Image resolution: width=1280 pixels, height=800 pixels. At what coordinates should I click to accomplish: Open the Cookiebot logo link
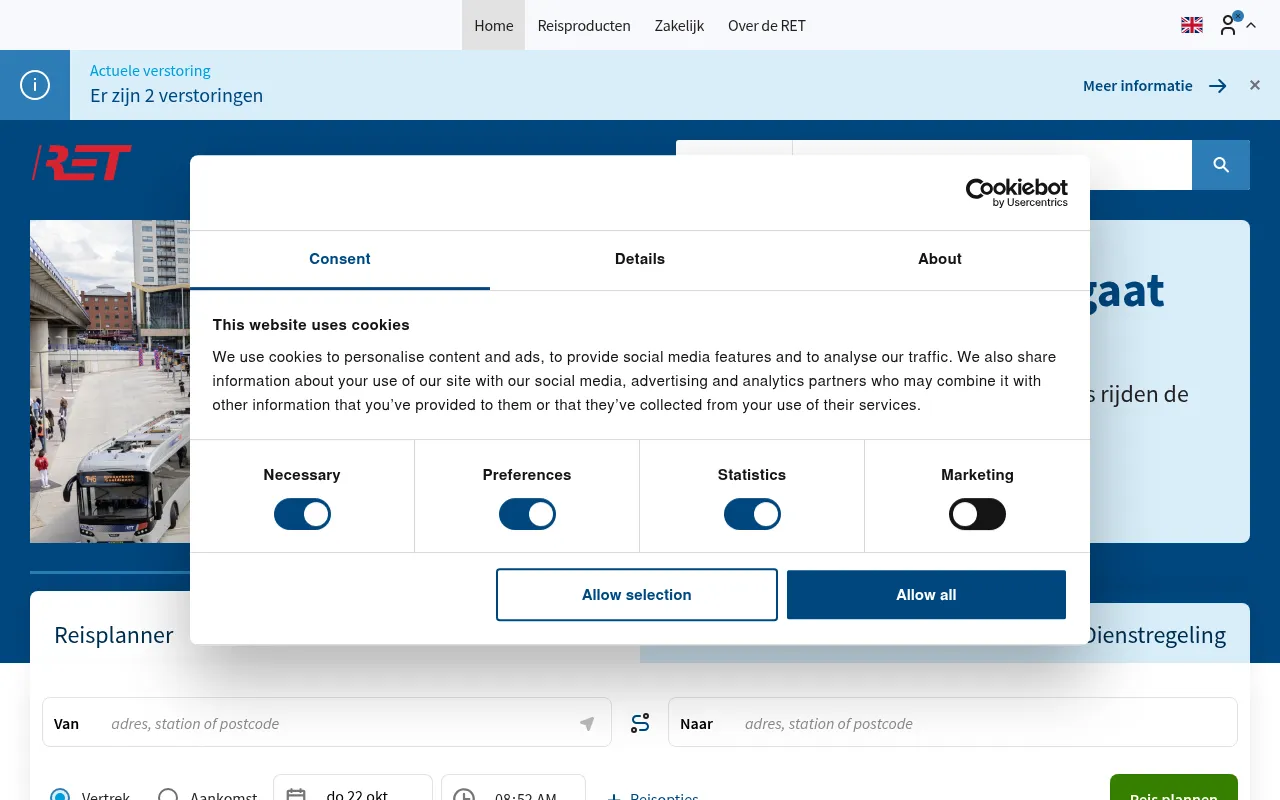tap(1016, 193)
